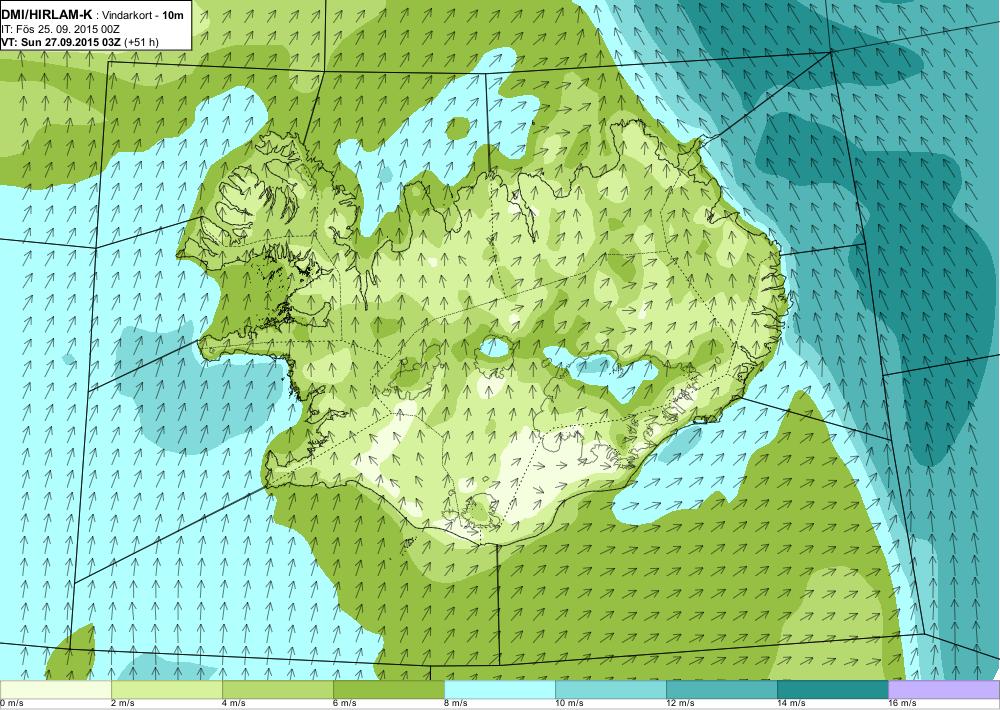This screenshot has height=710, width=1000.
Task: Click the '12 m/s' legend label
Action: coord(680,704)
